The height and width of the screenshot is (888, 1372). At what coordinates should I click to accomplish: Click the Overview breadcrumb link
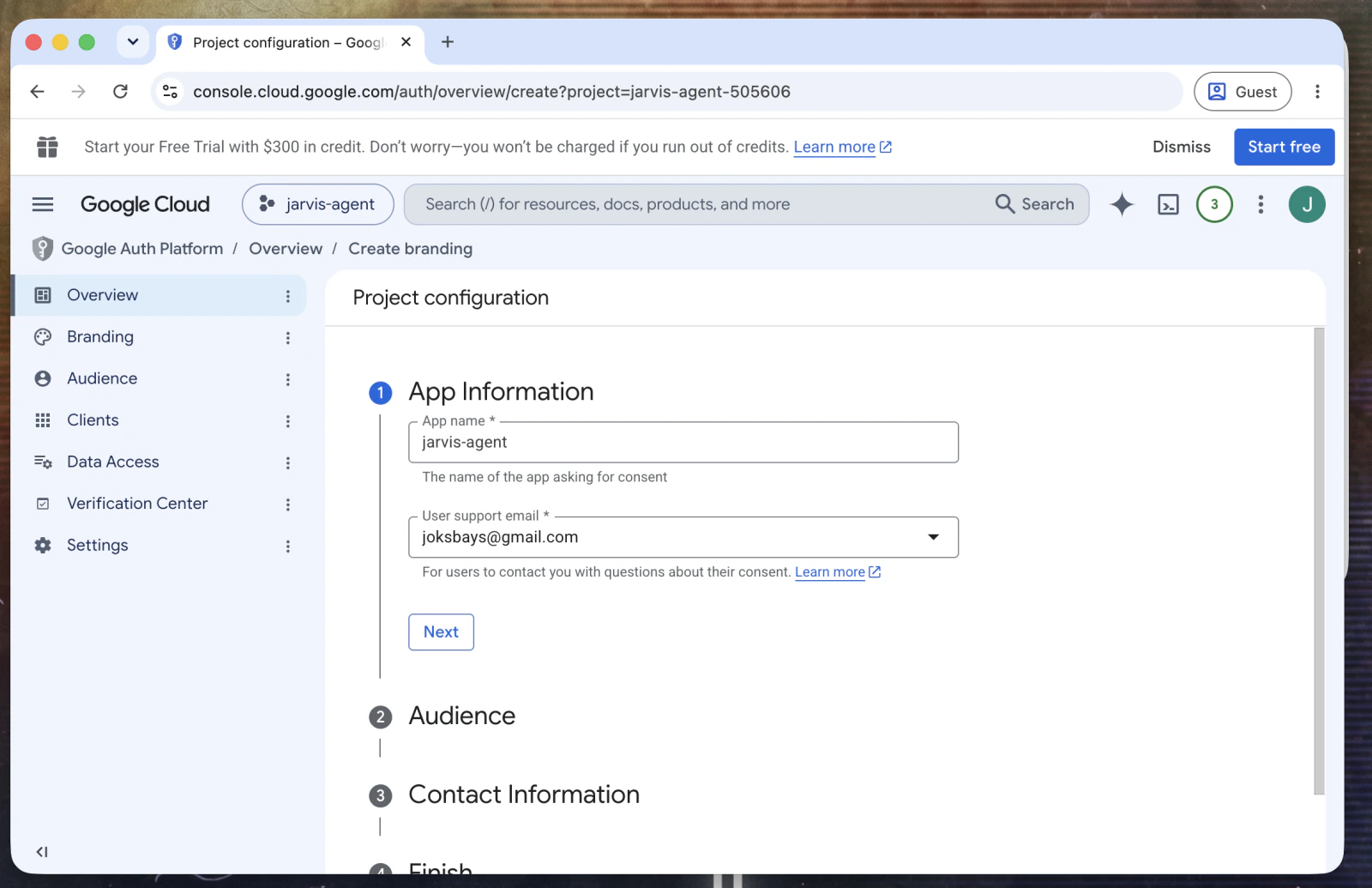(x=286, y=249)
